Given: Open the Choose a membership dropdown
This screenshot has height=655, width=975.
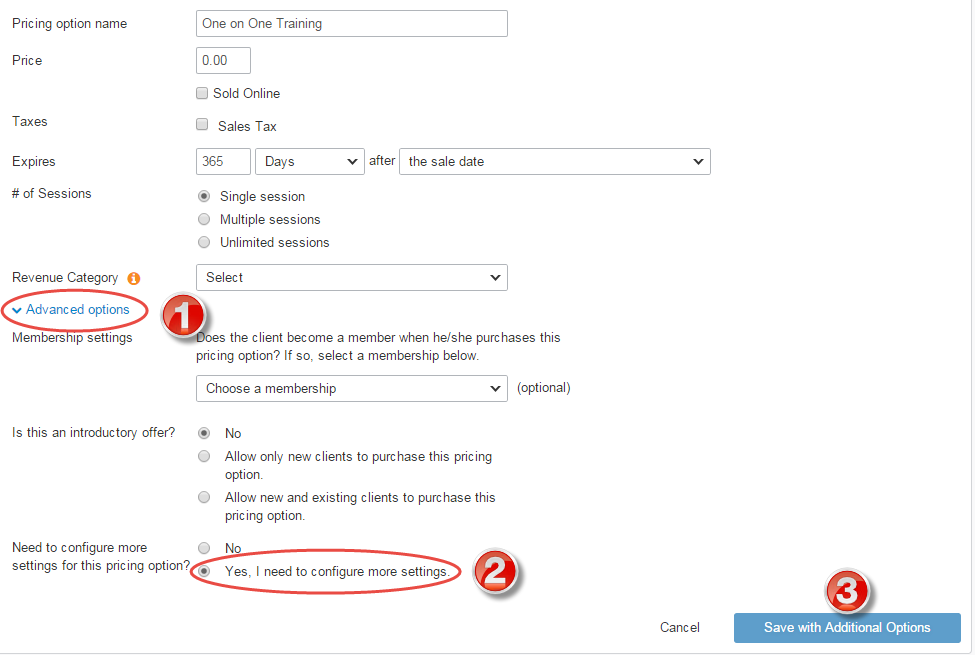Looking at the screenshot, I should coord(351,388).
